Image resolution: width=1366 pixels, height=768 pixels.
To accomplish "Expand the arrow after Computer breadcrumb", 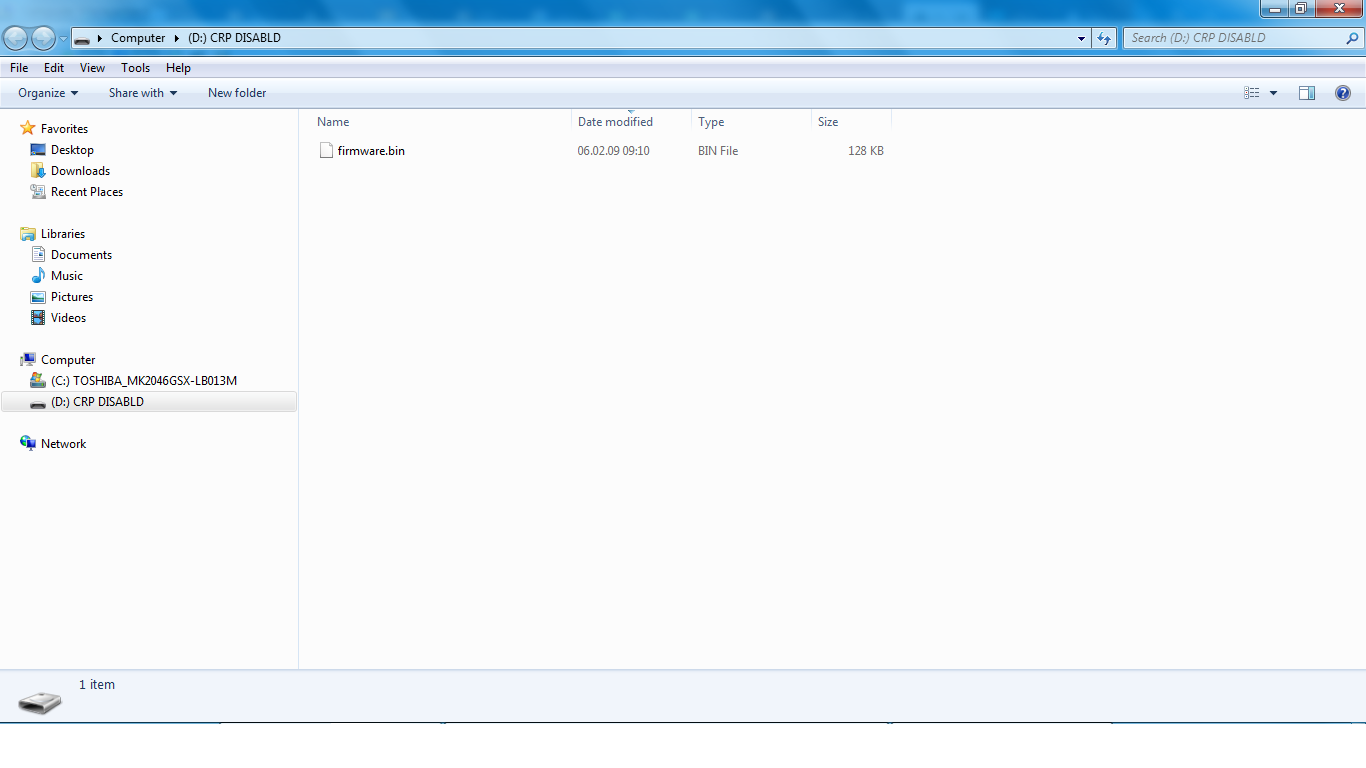I will [177, 38].
